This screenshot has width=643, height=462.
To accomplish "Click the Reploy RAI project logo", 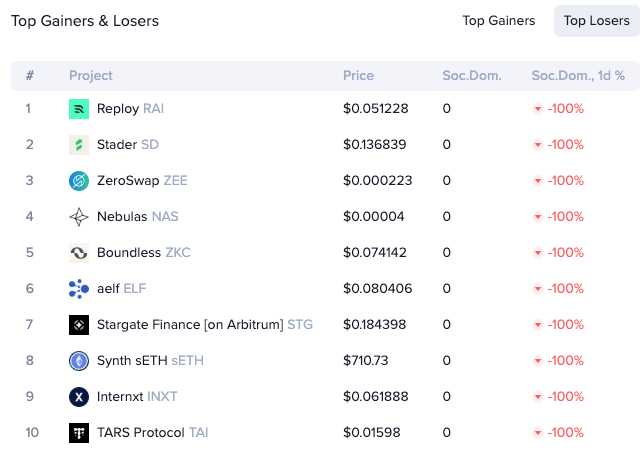I will coord(79,109).
